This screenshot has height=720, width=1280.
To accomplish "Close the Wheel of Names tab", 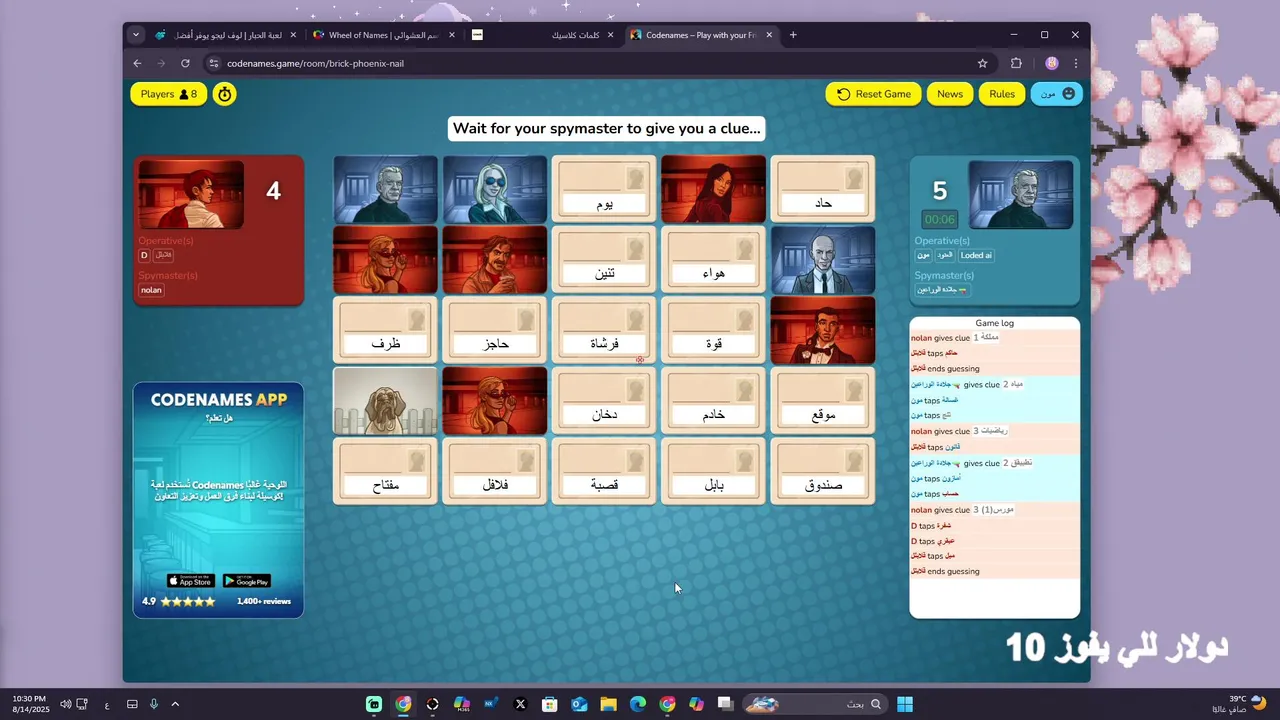I will click(x=452, y=35).
